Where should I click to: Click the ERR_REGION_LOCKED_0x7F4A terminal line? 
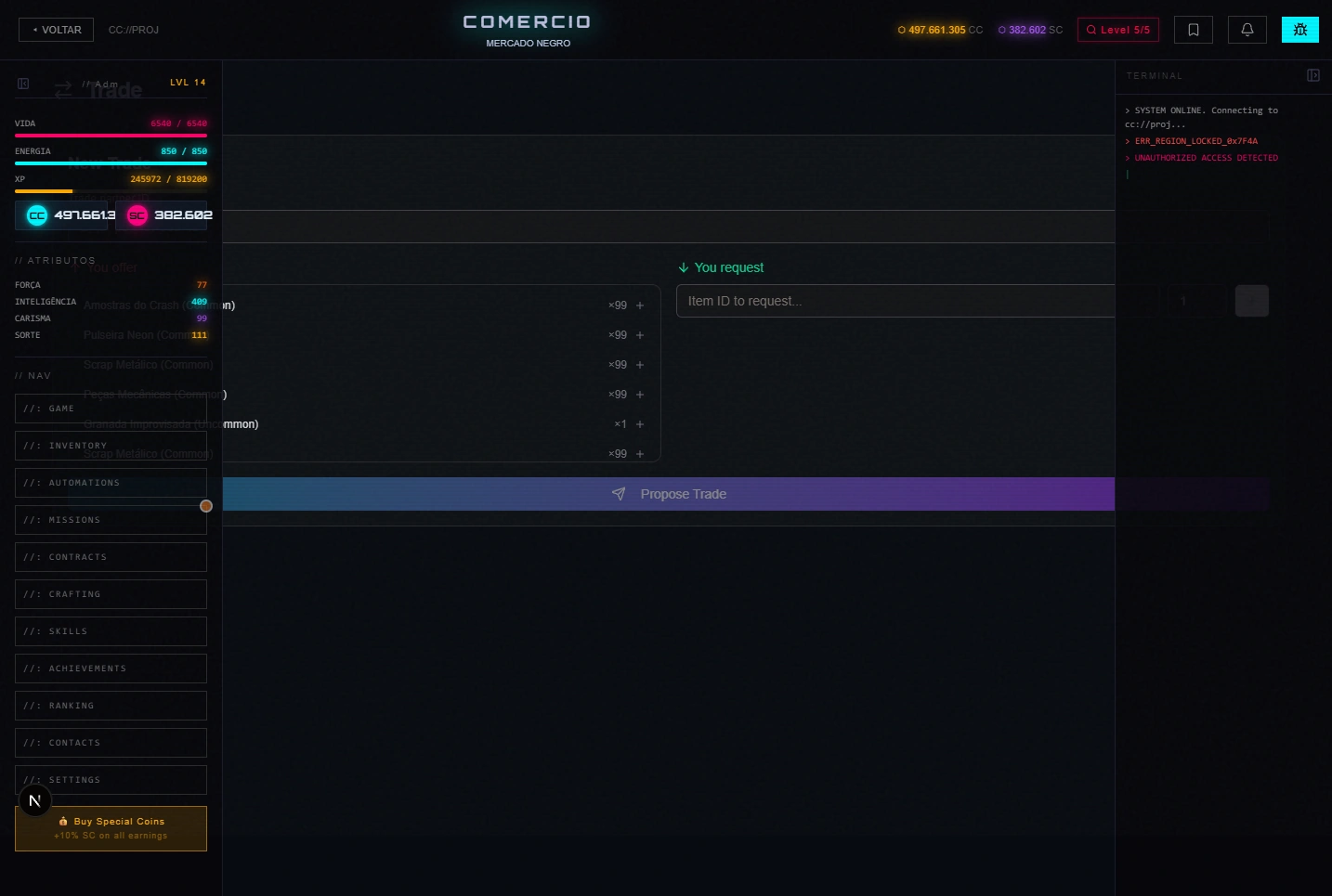tap(1192, 141)
